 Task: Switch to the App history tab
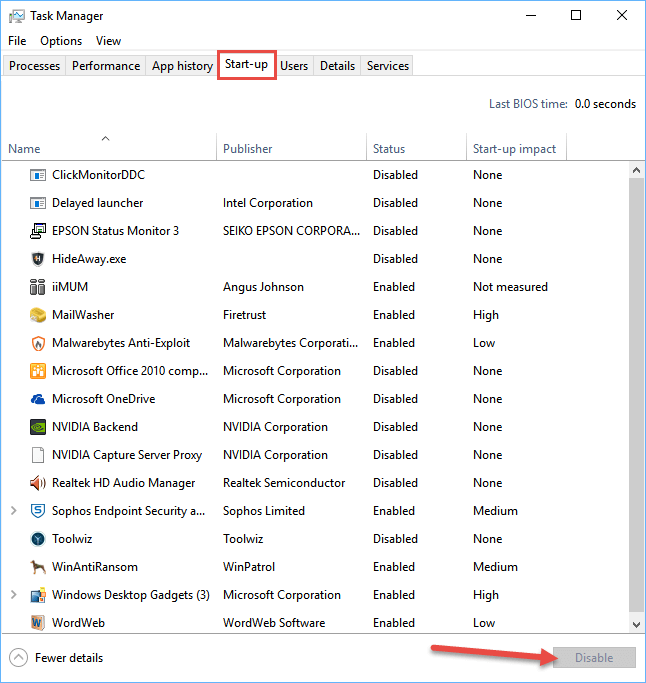(x=182, y=66)
